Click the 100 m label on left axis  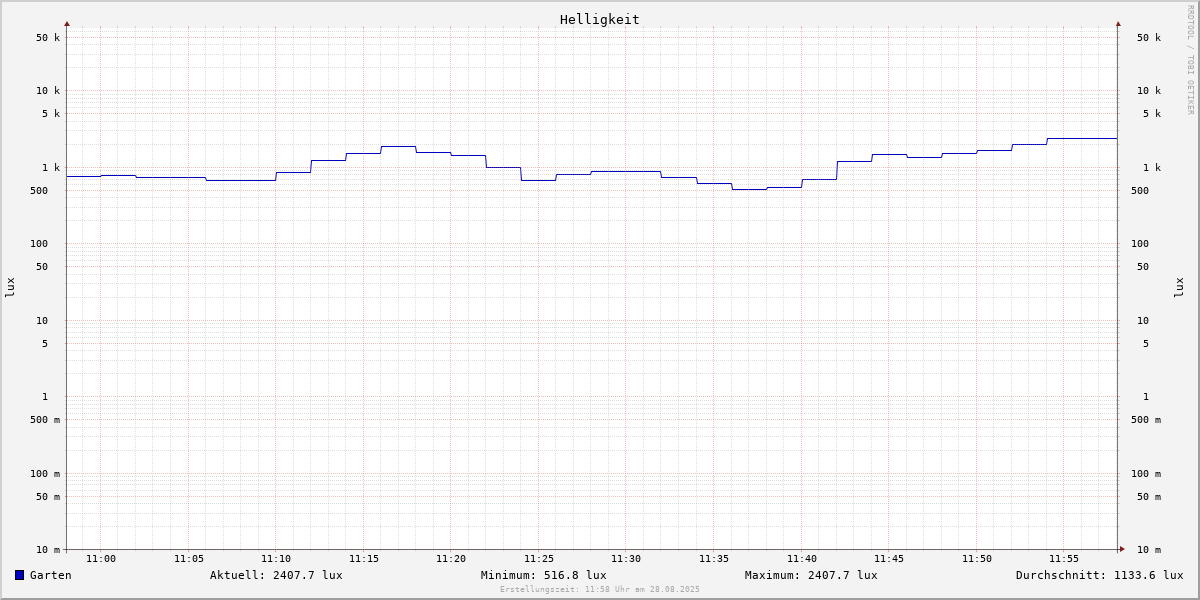click(x=45, y=474)
